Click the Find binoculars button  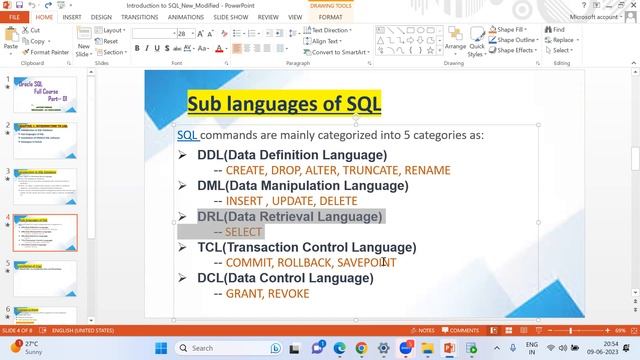(x=555, y=29)
